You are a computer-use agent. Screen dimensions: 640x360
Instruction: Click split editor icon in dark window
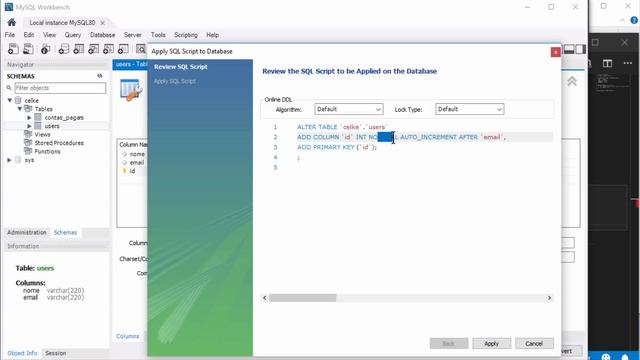pos(607,63)
